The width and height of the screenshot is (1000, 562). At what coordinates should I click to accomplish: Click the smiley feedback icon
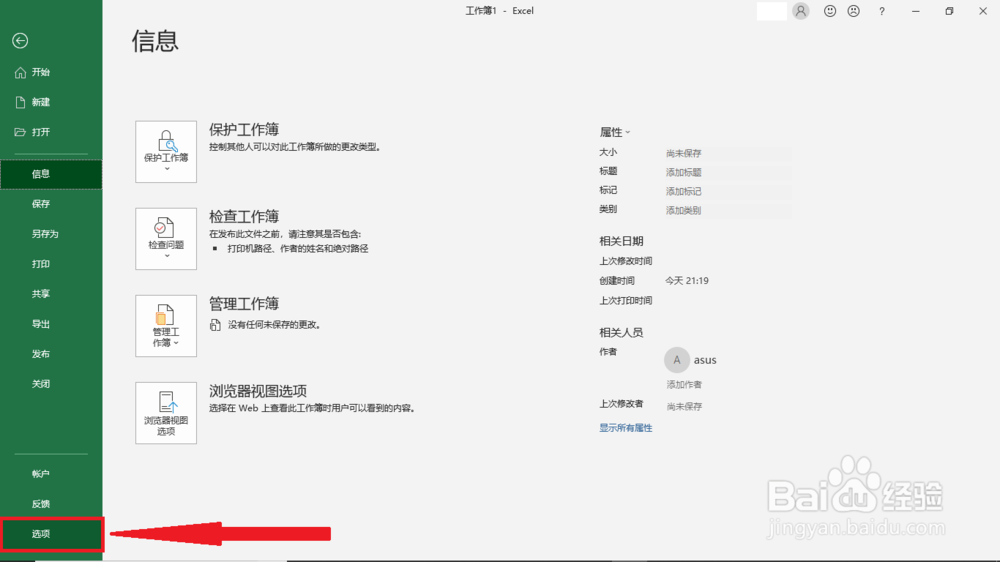830,11
